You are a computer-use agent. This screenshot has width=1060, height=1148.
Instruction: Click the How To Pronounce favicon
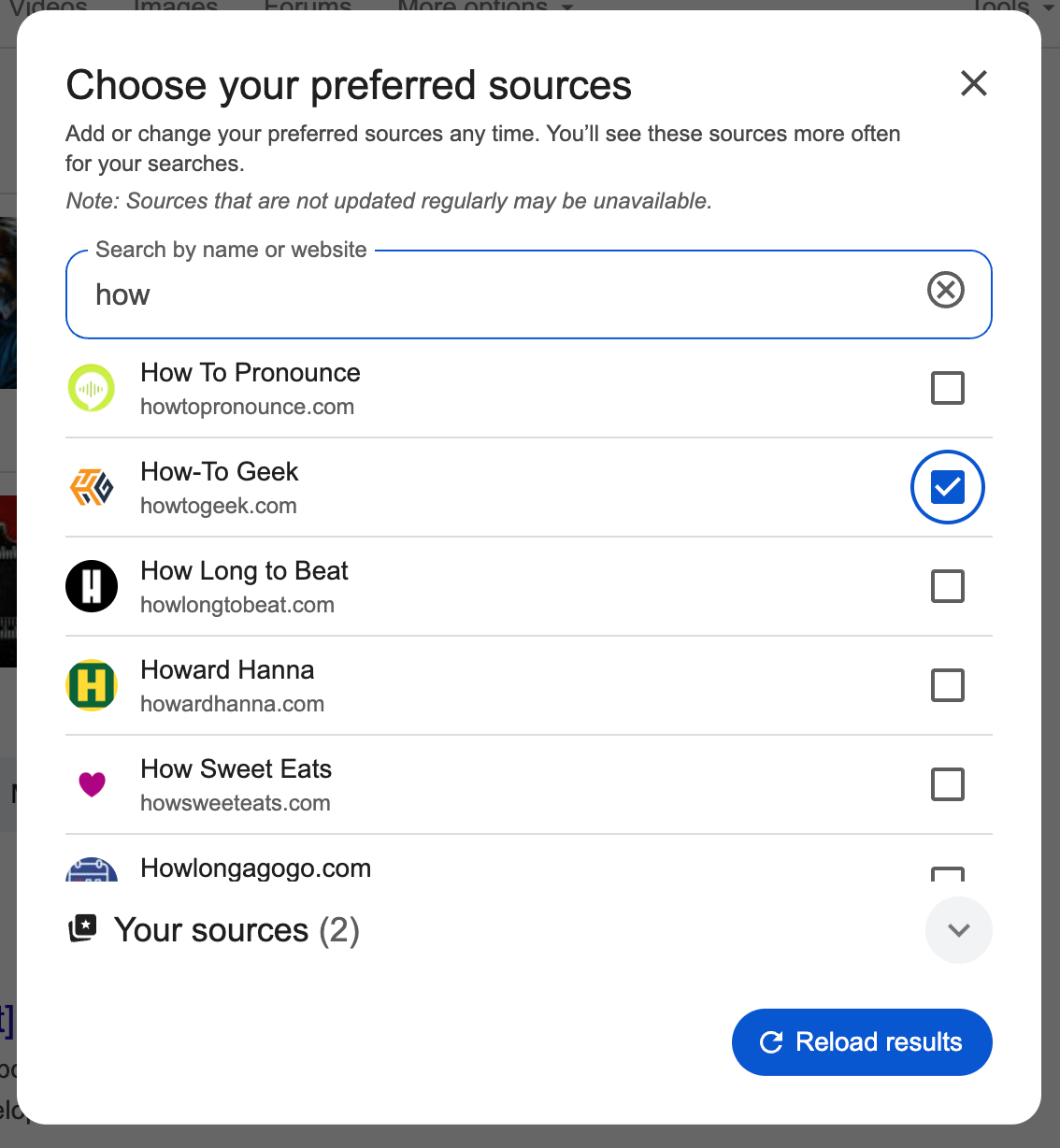tap(92, 388)
